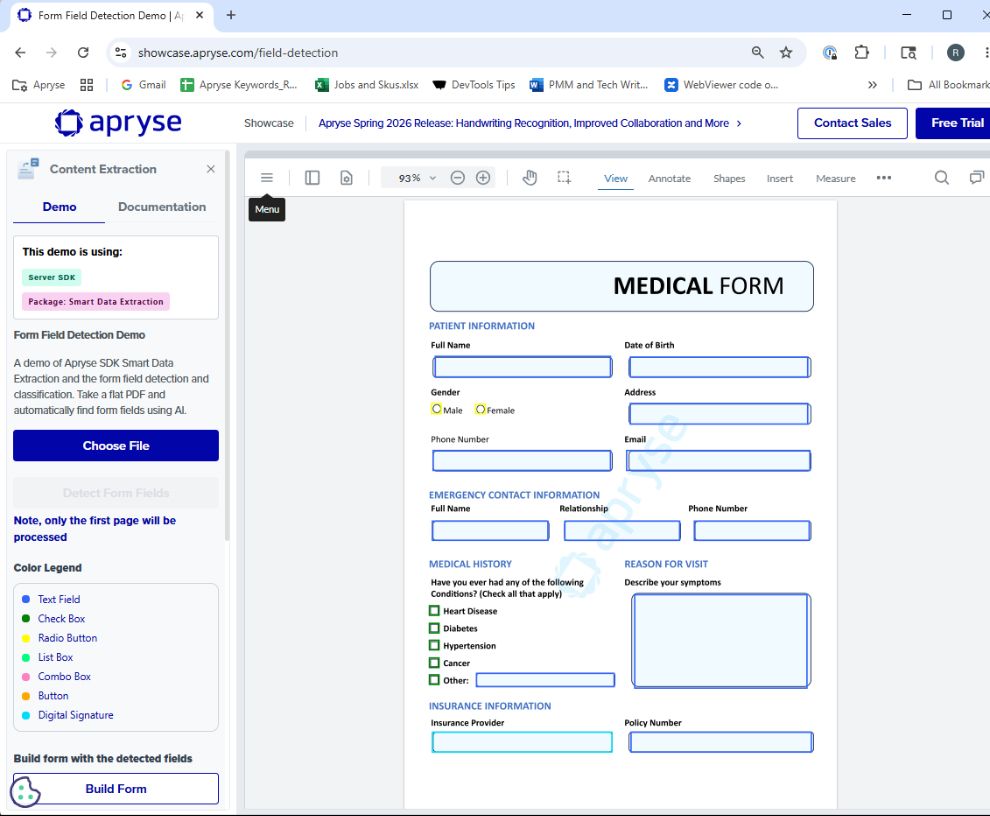Click the browser zoom magnifier icon
This screenshot has height=816, width=990.
[758, 52]
